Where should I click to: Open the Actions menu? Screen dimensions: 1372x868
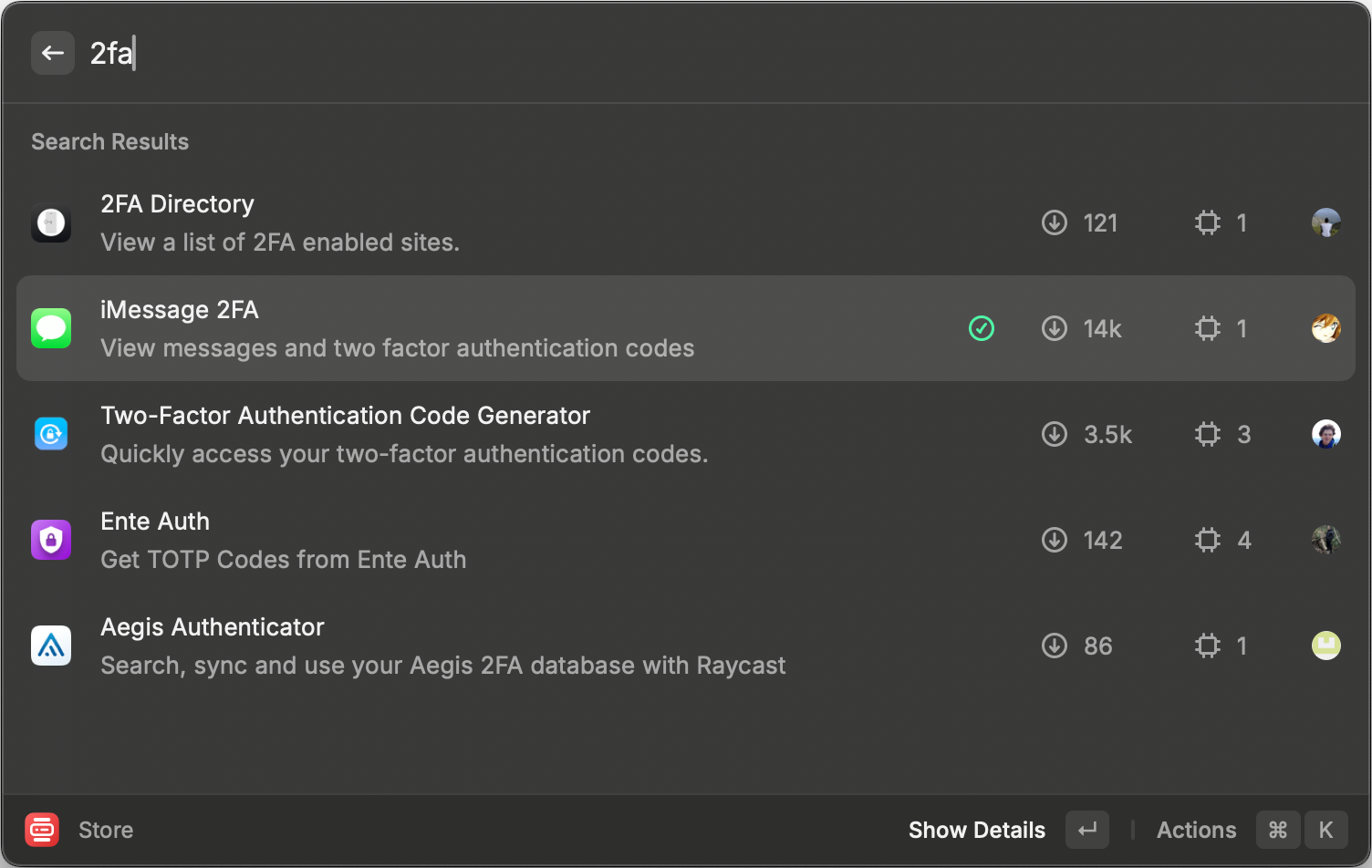pos(1197,830)
